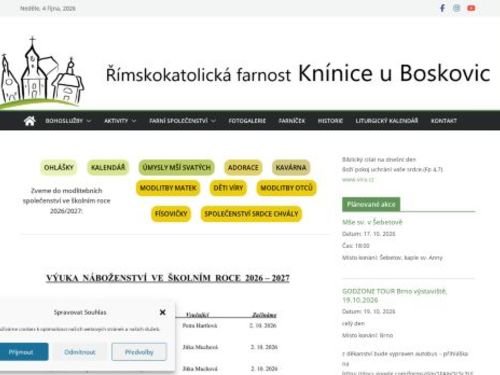
Task: Close the consent dialog with X
Action: tap(163, 312)
